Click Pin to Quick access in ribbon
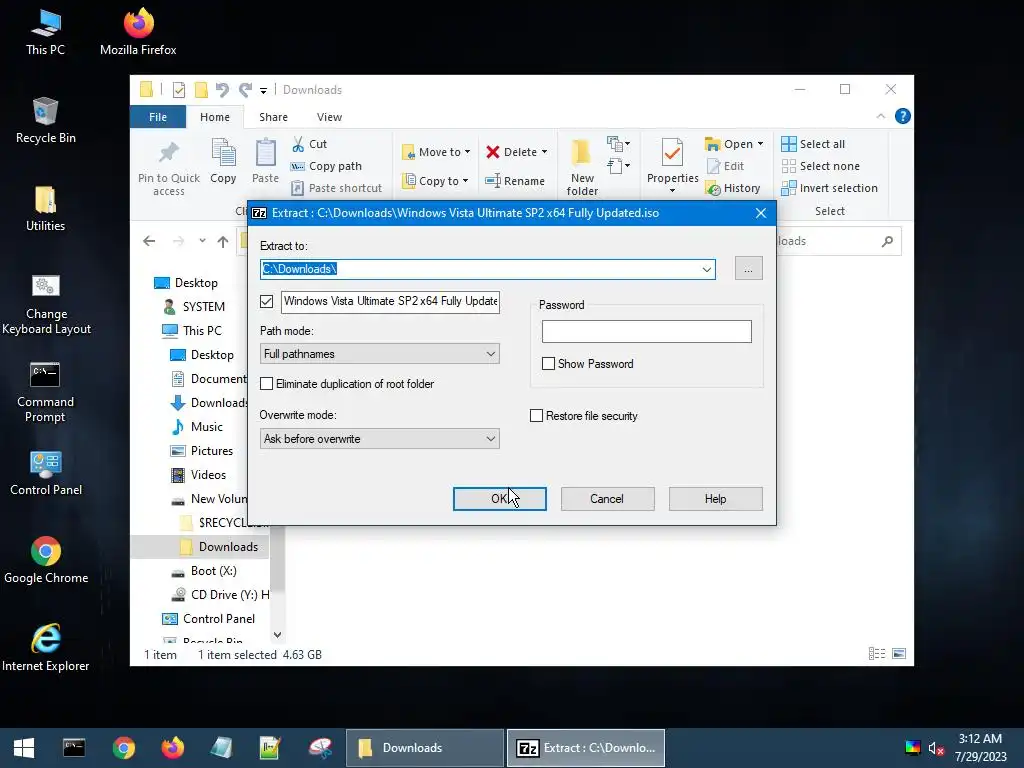 click(168, 168)
